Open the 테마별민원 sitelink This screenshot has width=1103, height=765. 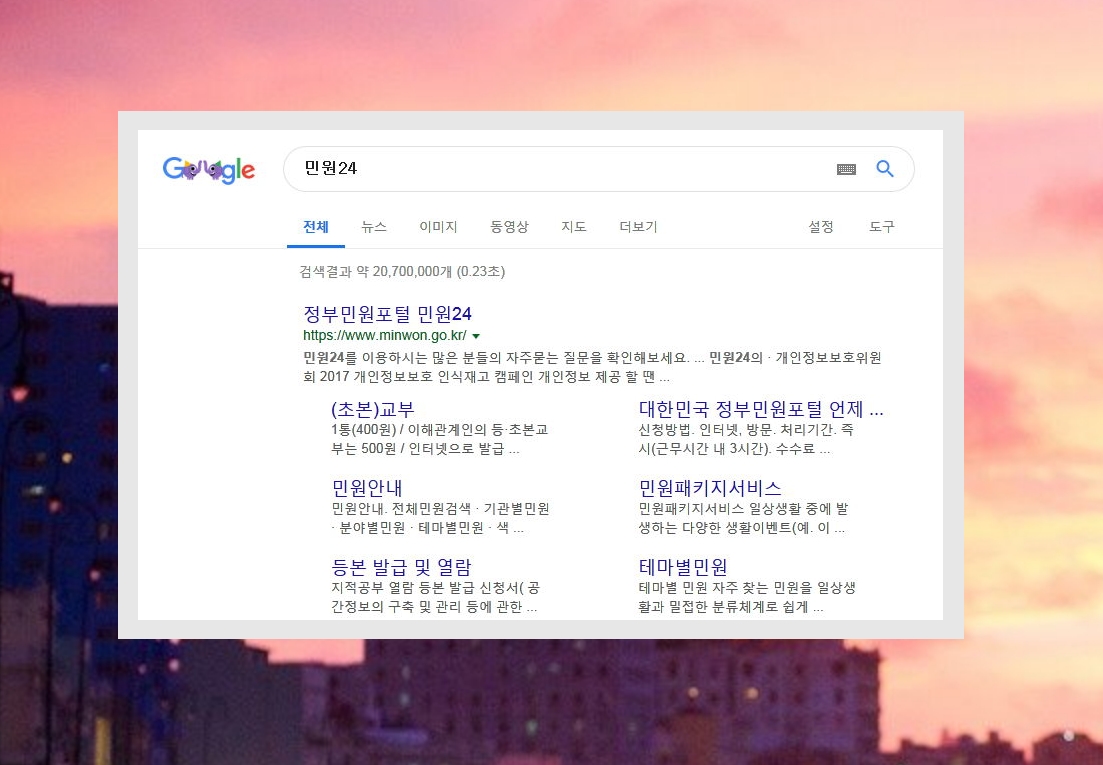682,567
